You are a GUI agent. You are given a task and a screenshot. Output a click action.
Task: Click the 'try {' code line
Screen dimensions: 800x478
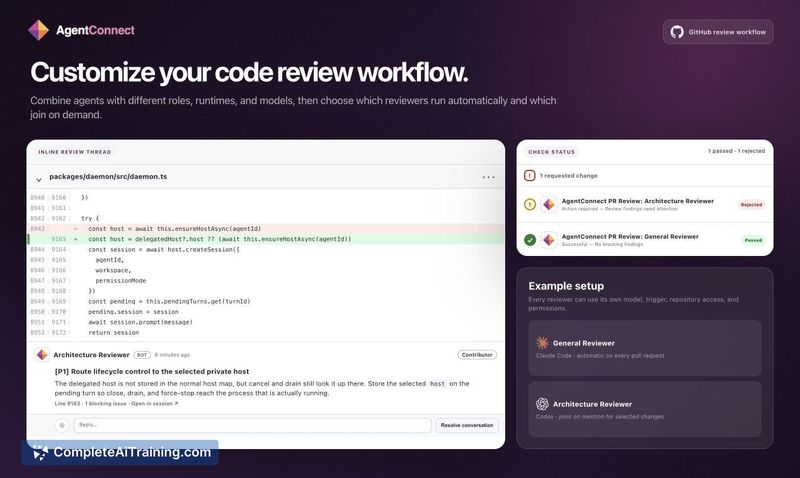tap(90, 218)
